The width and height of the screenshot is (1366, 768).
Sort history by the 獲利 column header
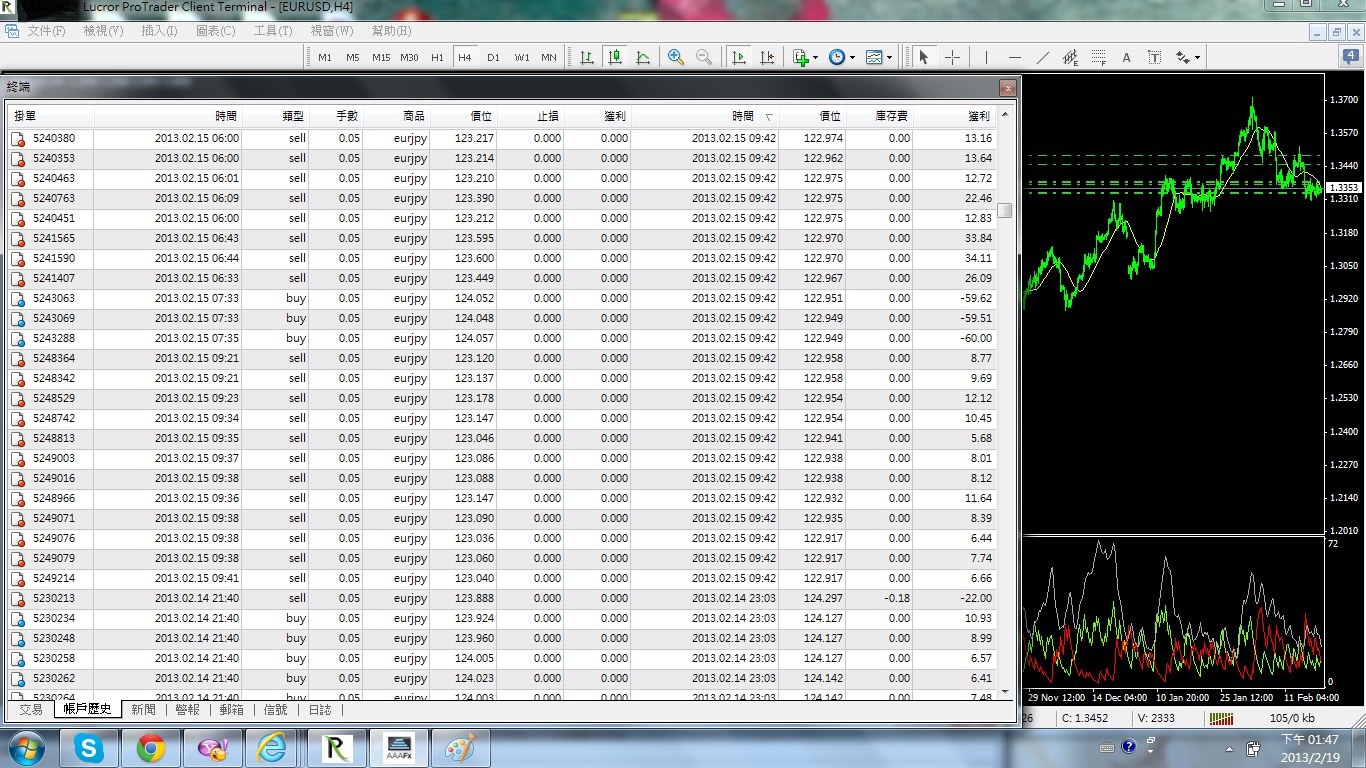tap(978, 116)
